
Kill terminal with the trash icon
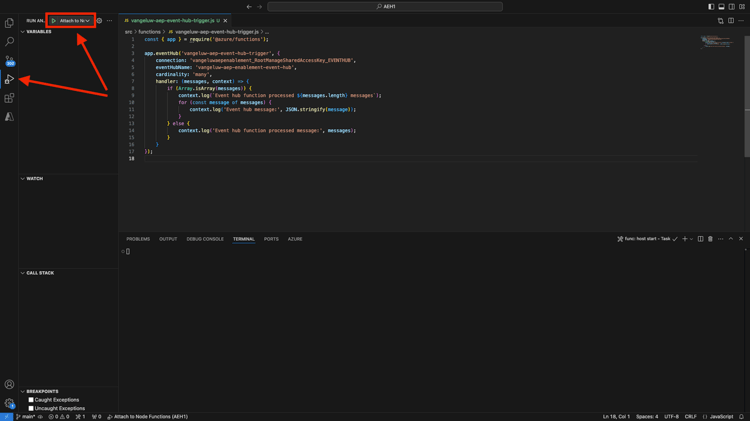pos(710,239)
